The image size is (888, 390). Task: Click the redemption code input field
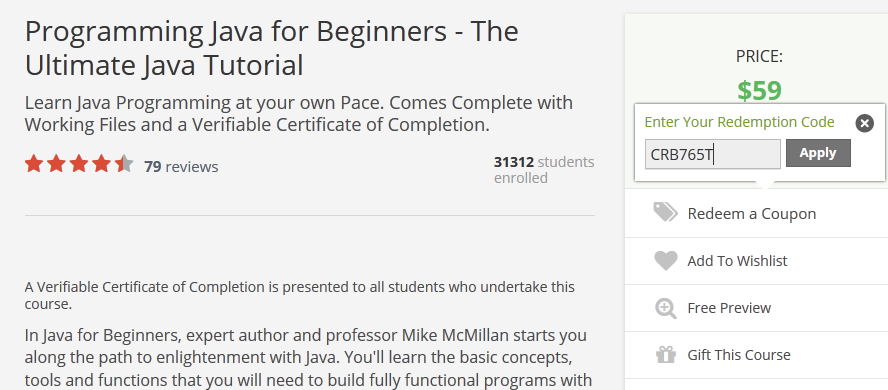coord(712,154)
